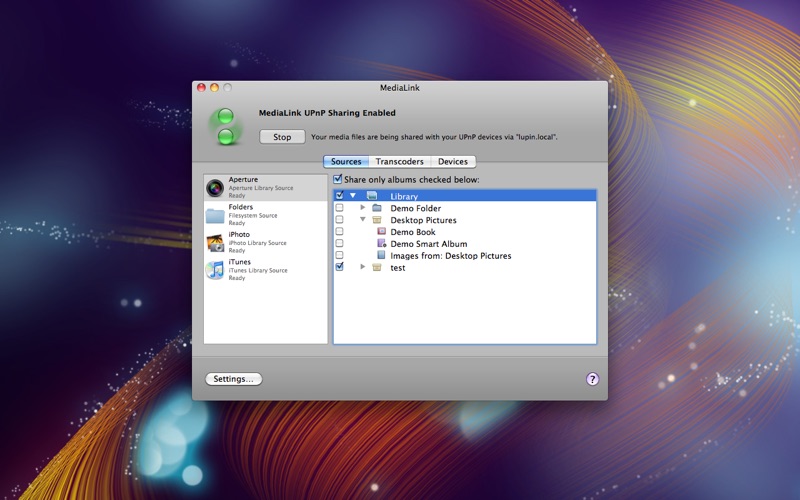Uncheck the test album checkbox

coord(340,267)
